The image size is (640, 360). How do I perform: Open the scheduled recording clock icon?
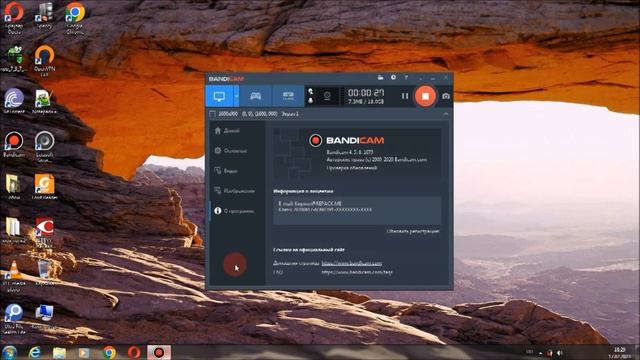pos(393,78)
